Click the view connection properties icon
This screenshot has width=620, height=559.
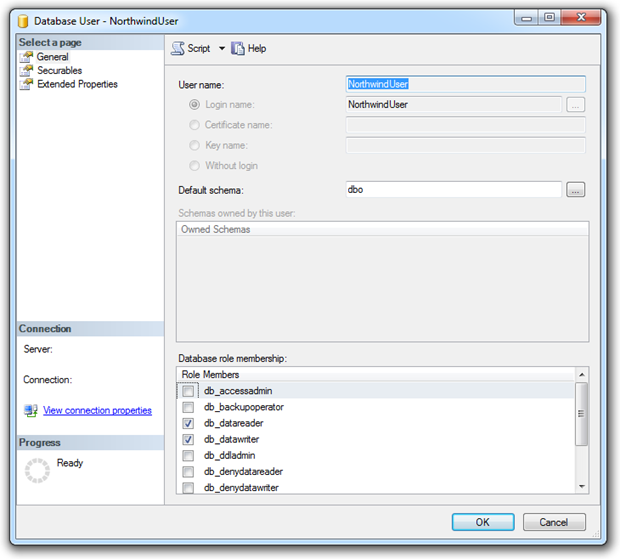[x=31, y=410]
